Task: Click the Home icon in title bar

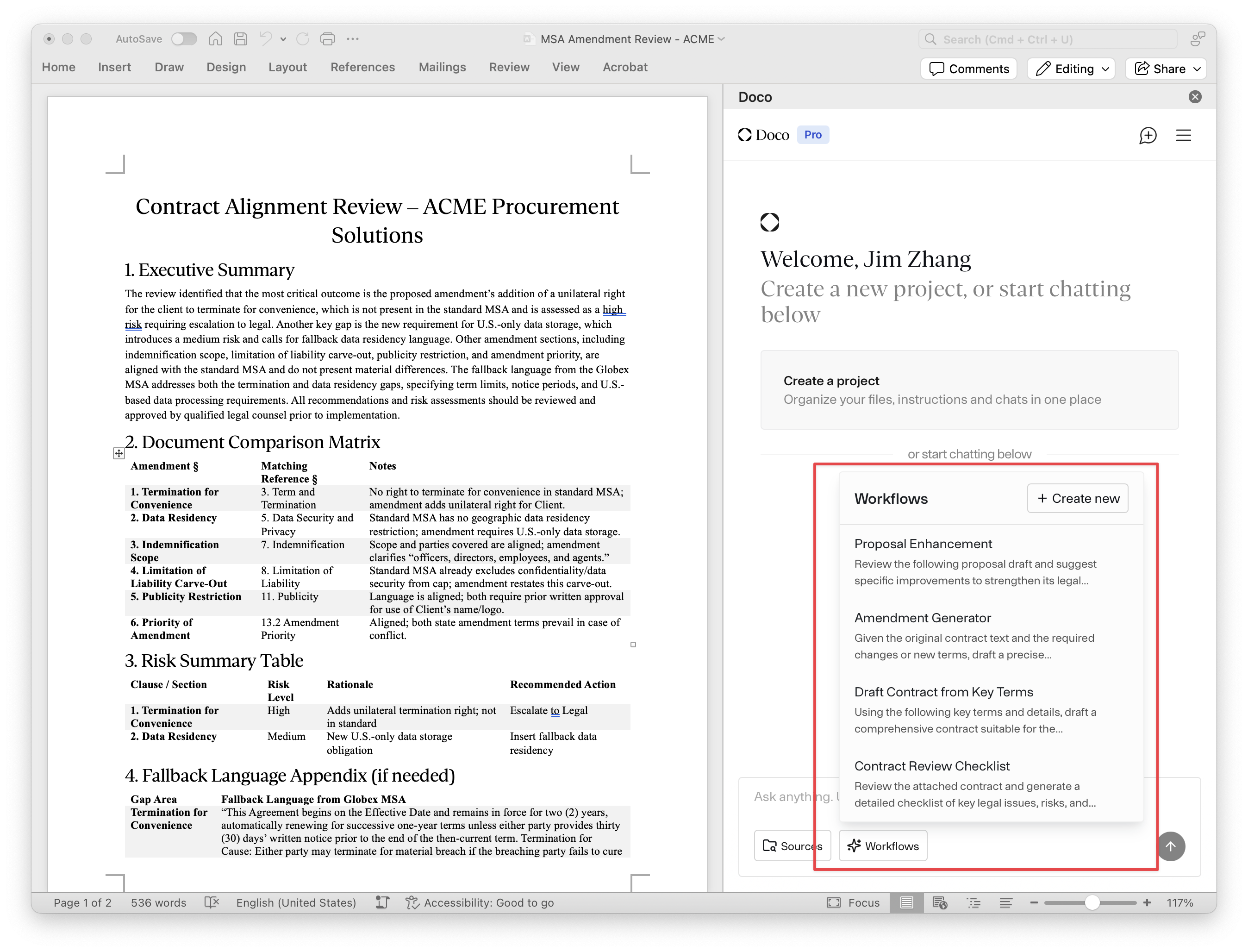Action: coord(215,39)
